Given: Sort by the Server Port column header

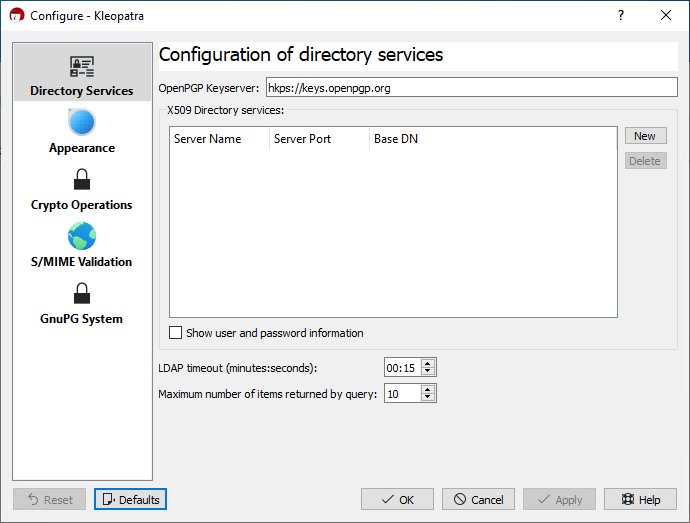Looking at the screenshot, I should click(319, 139).
